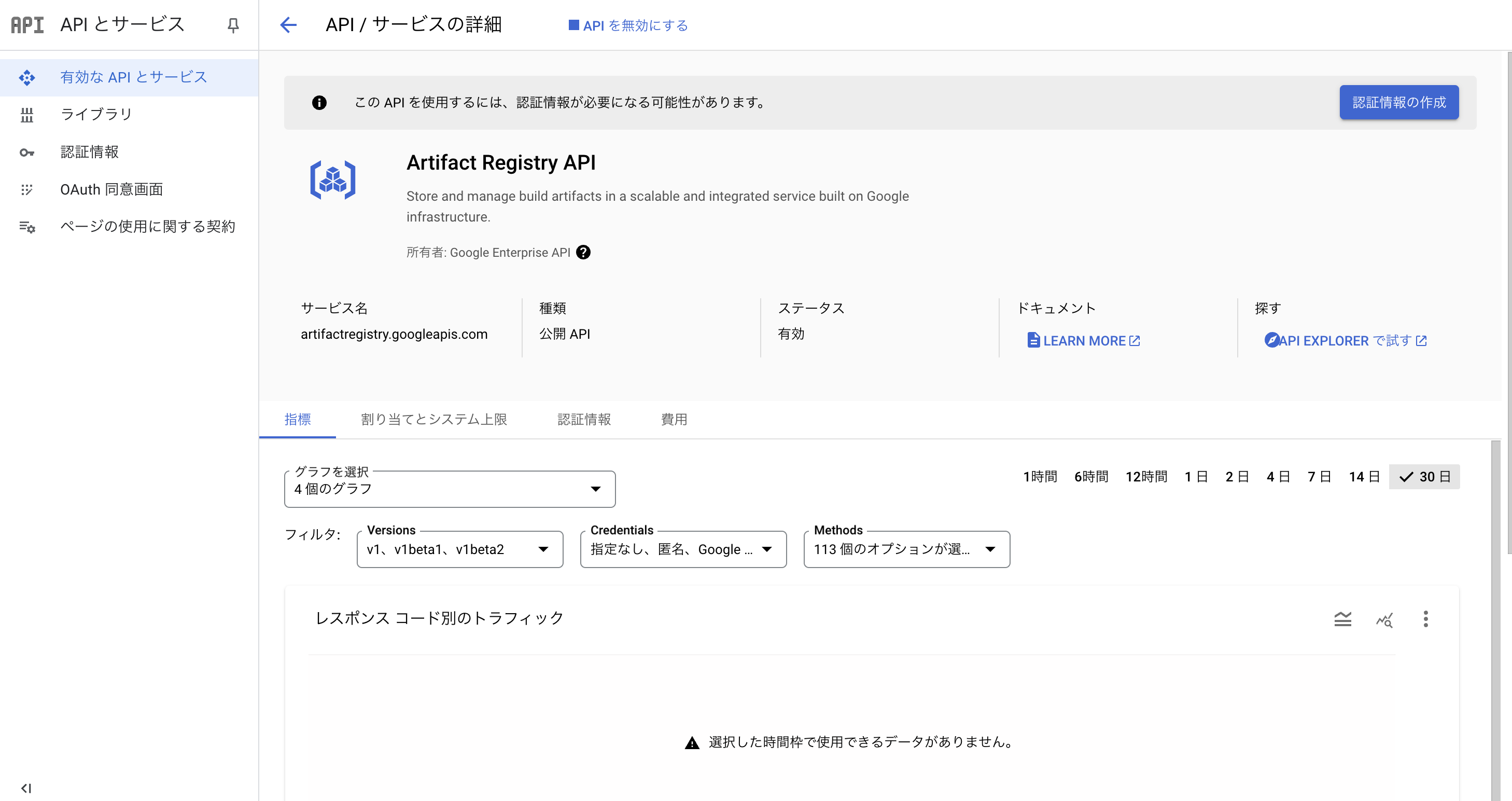Click the pin icon in sidebar header

233,25
